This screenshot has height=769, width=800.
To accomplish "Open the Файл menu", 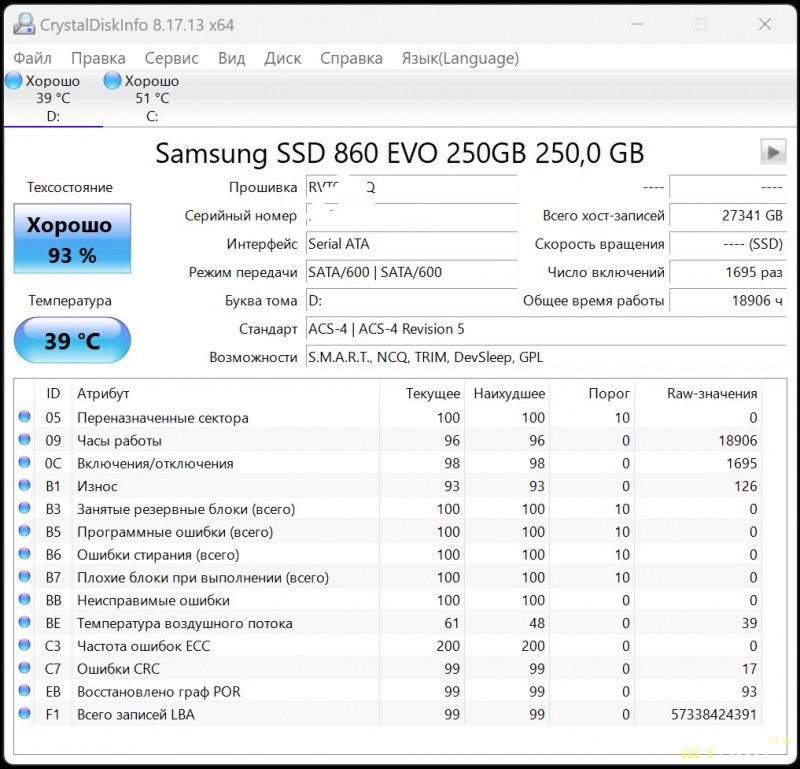I will pyautogui.click(x=32, y=58).
